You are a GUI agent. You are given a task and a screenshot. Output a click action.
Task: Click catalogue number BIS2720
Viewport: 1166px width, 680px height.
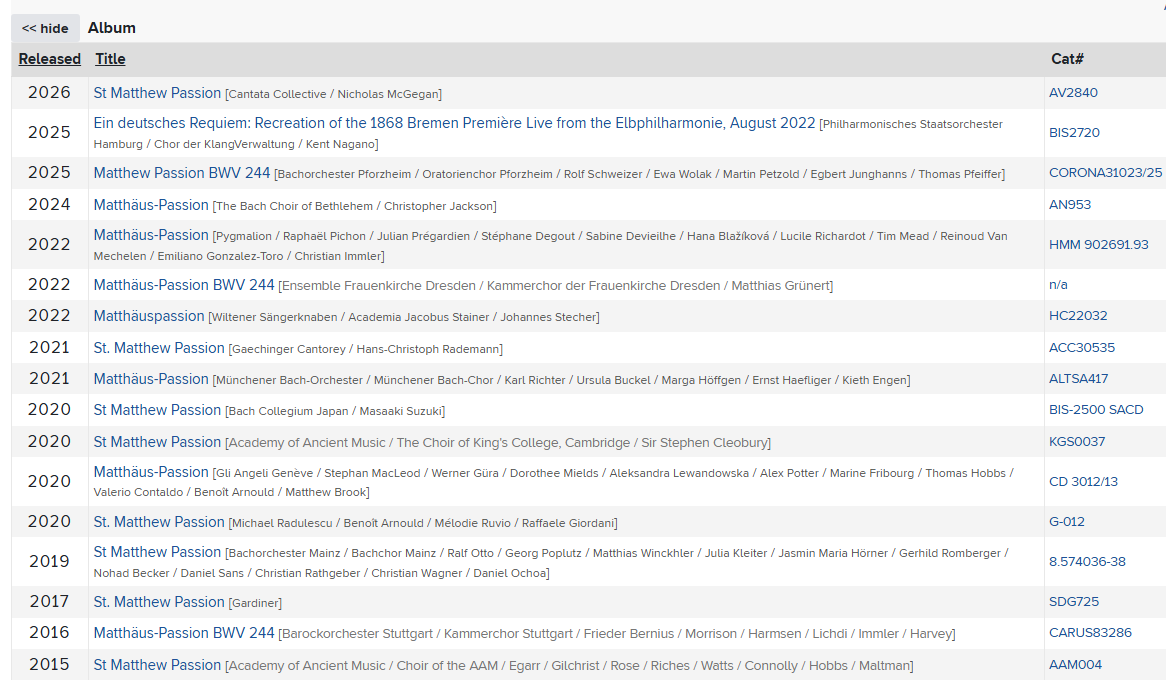click(x=1074, y=132)
